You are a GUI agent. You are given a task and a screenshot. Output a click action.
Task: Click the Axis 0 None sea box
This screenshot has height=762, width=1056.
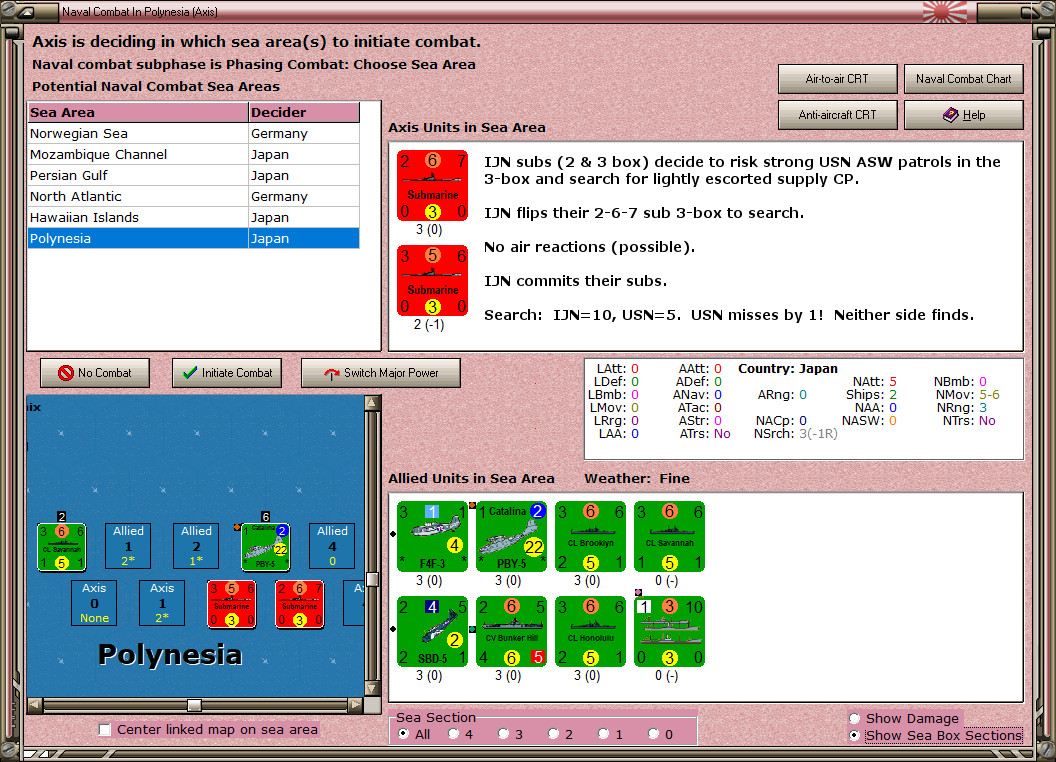pos(94,603)
